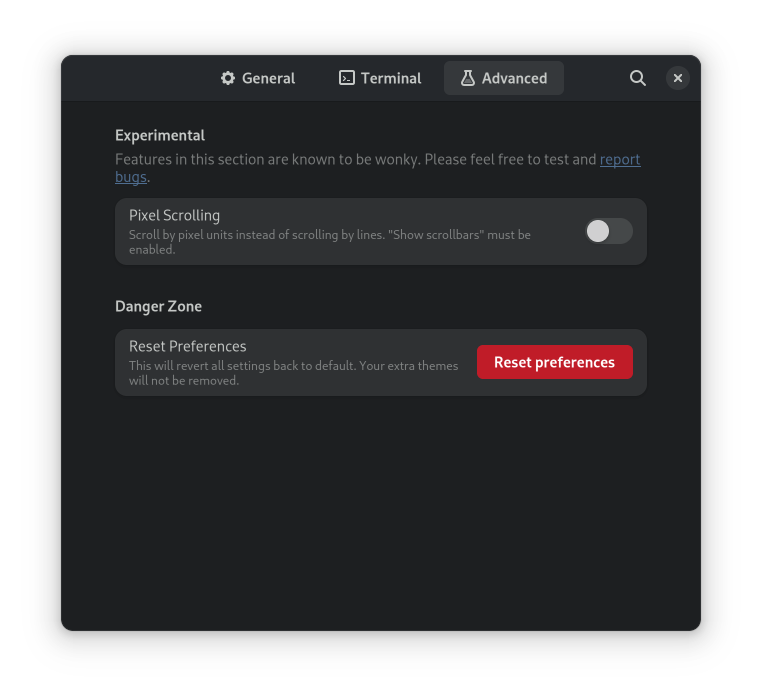The image size is (762, 698).
Task: Click the "Reset Preferences" row title
Action: [187, 346]
